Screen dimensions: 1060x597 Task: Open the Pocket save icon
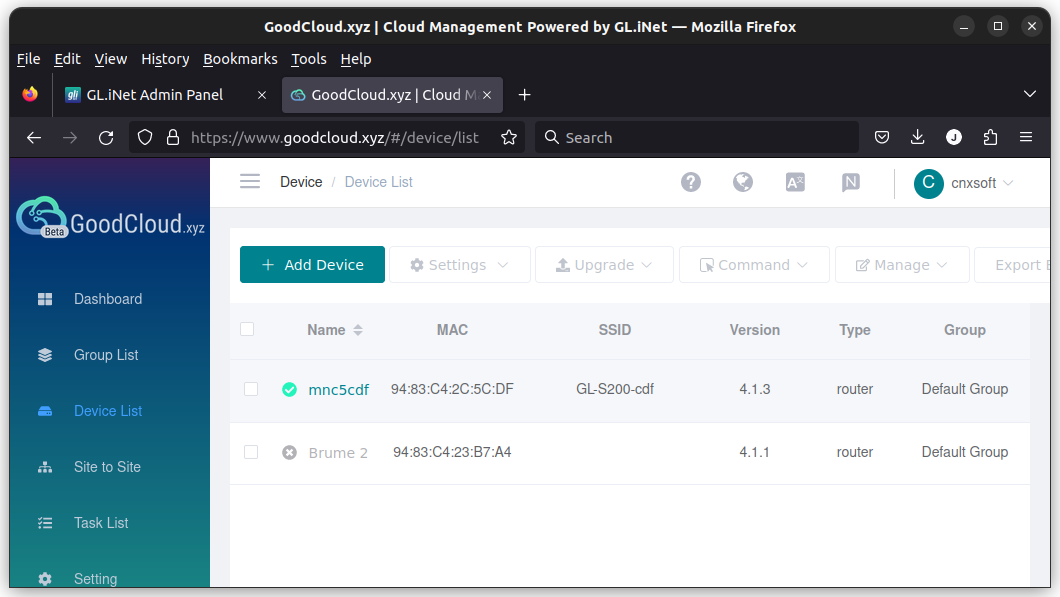click(x=882, y=138)
